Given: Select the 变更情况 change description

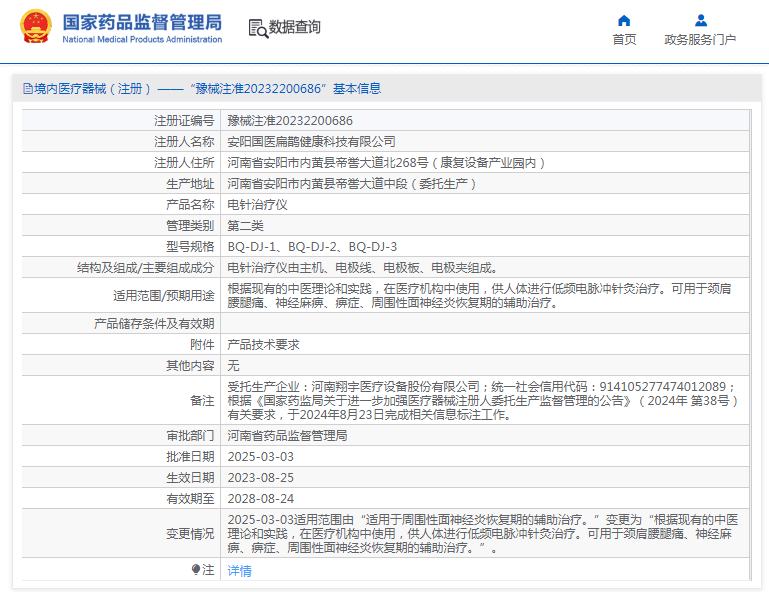Looking at the screenshot, I should 483,534.
